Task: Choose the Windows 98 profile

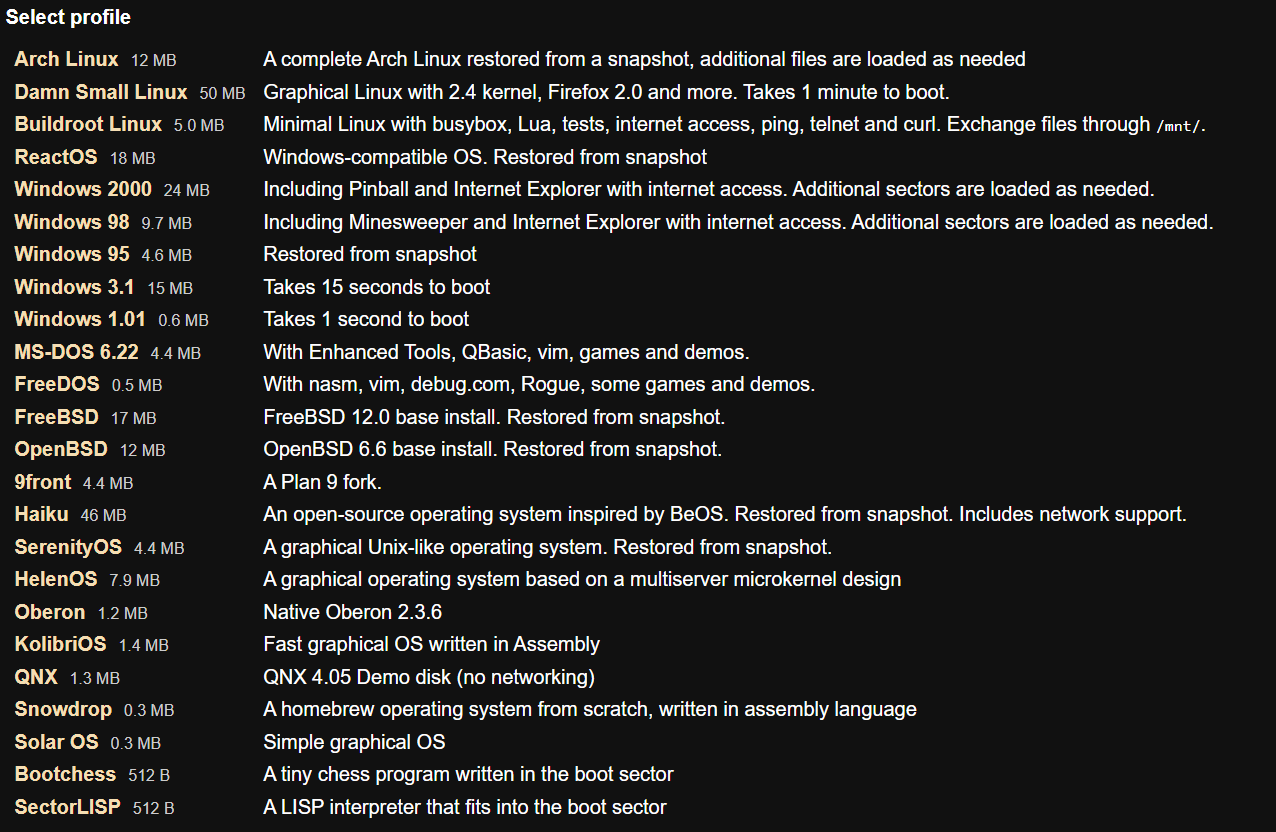Action: pyautogui.click(x=72, y=222)
